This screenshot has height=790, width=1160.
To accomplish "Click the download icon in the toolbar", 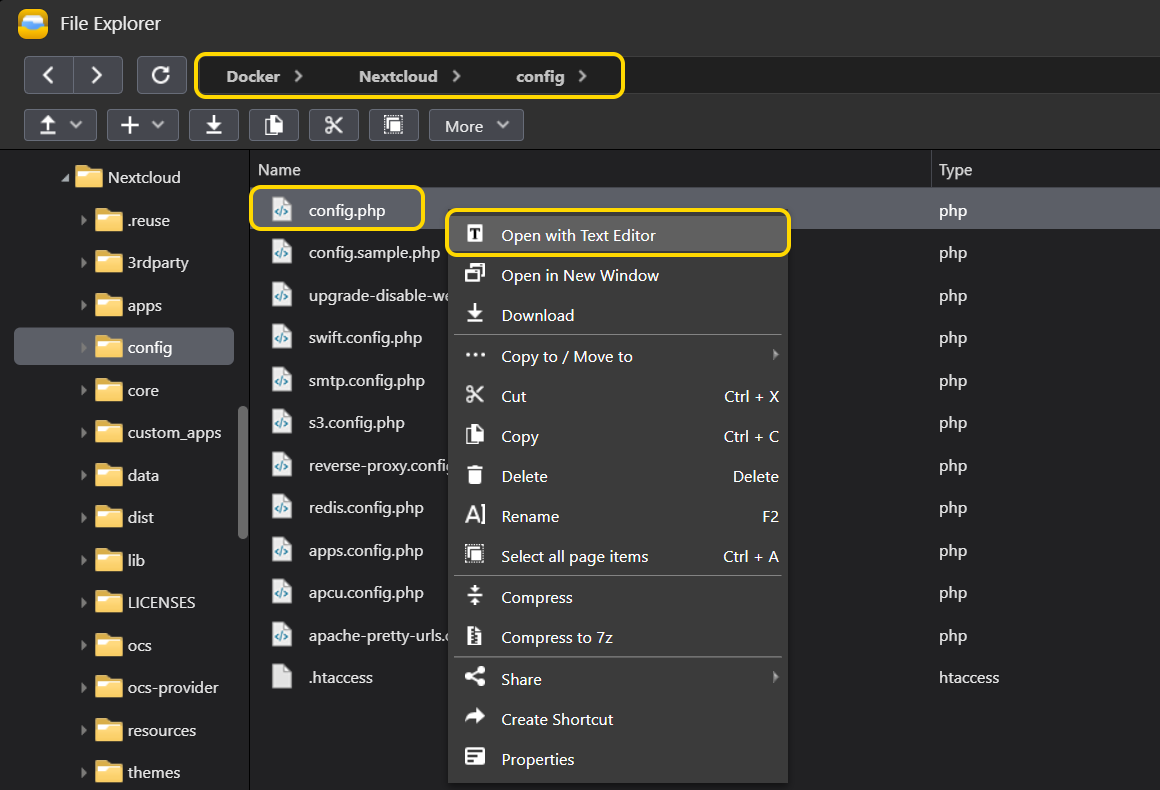I will [x=214, y=125].
